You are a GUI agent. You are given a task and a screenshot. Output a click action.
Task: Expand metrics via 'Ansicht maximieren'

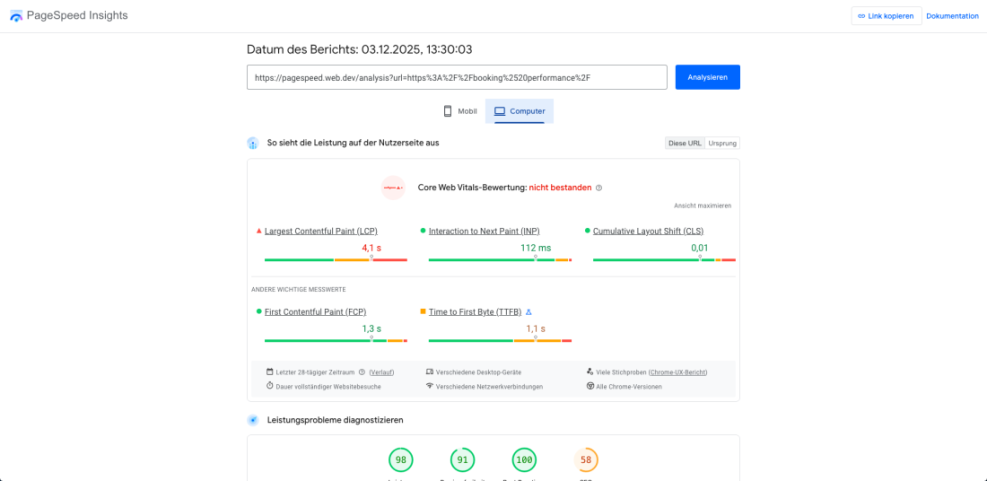click(x=702, y=205)
